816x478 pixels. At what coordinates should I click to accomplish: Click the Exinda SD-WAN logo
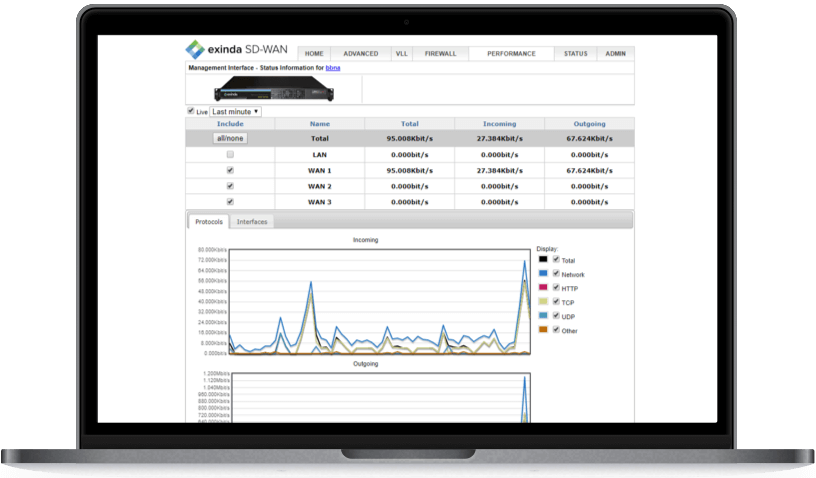pyautogui.click(x=237, y=49)
